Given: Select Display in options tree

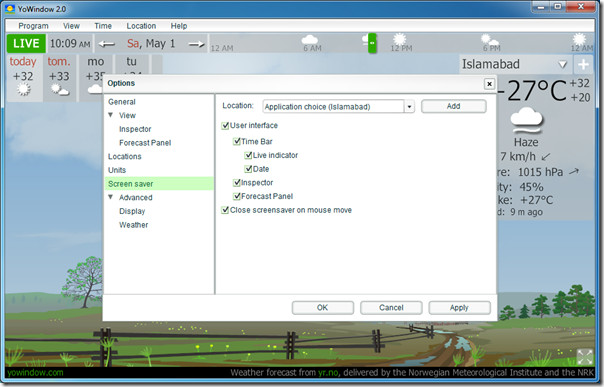Looking at the screenshot, I should 132,211.
